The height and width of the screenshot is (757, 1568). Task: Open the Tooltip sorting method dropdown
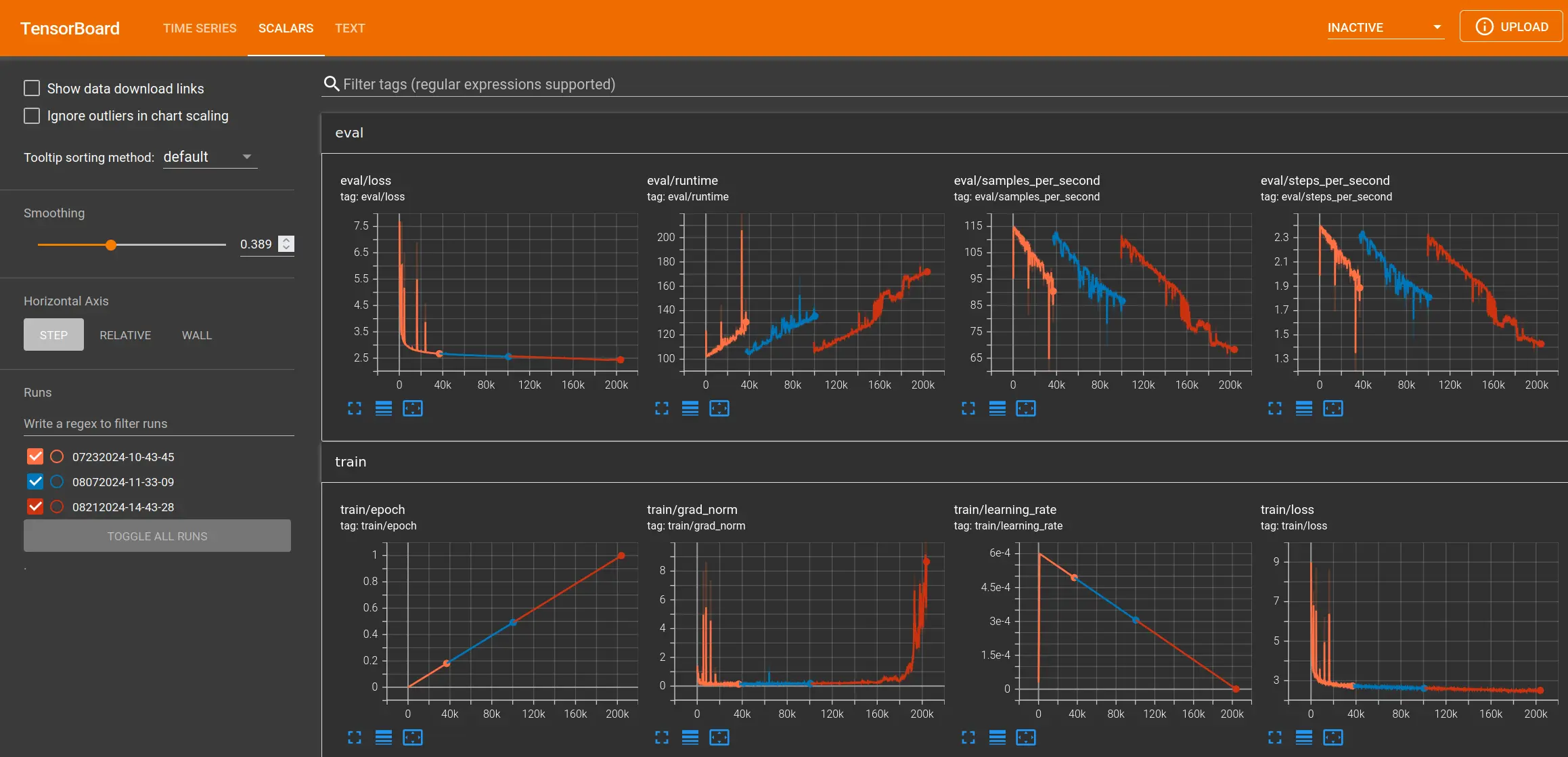[x=210, y=157]
